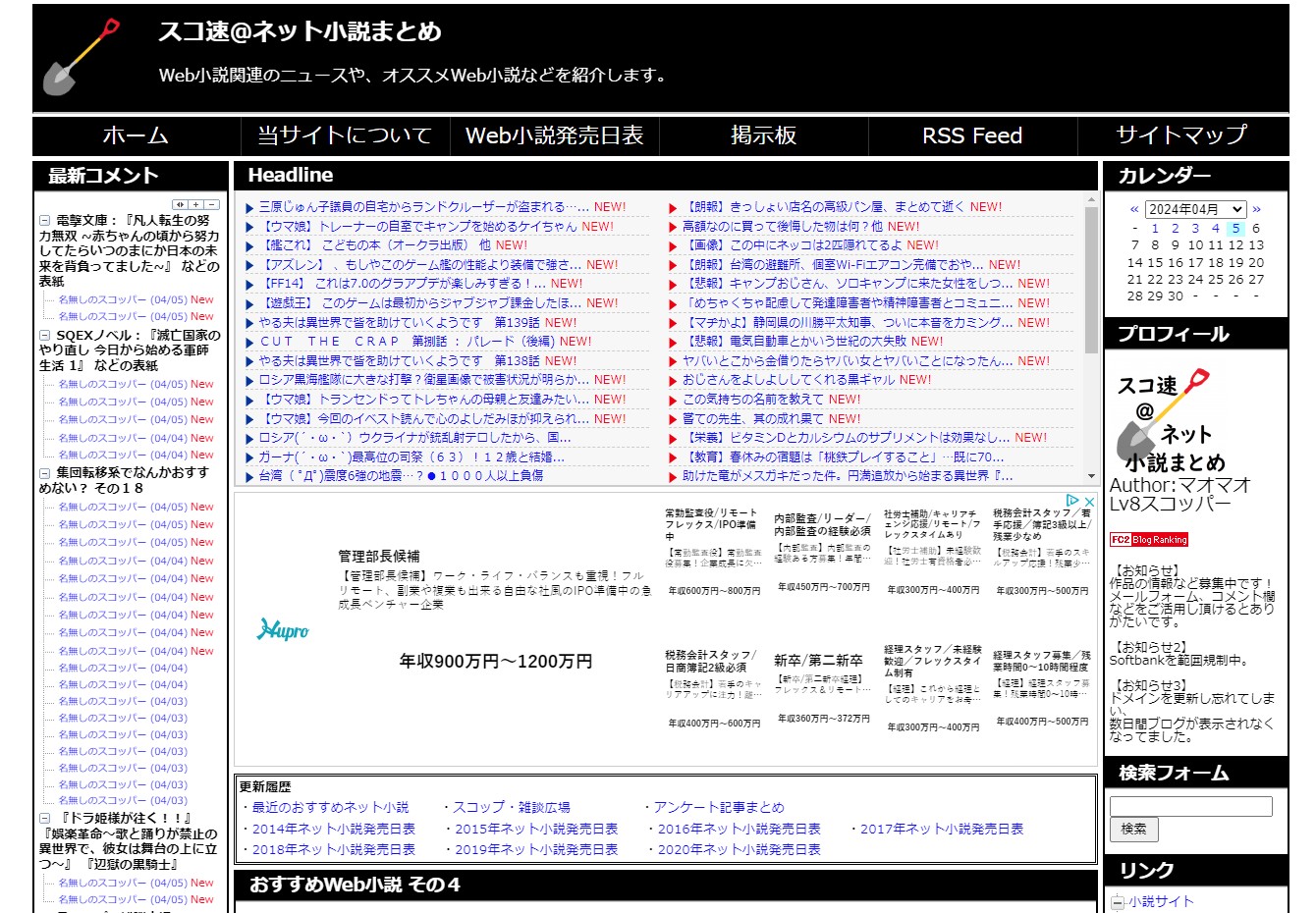1316x913 pixels.
Task: Open headline 【悲報】電気自動車とかいう世紀の大失敗
Action: [x=795, y=342]
